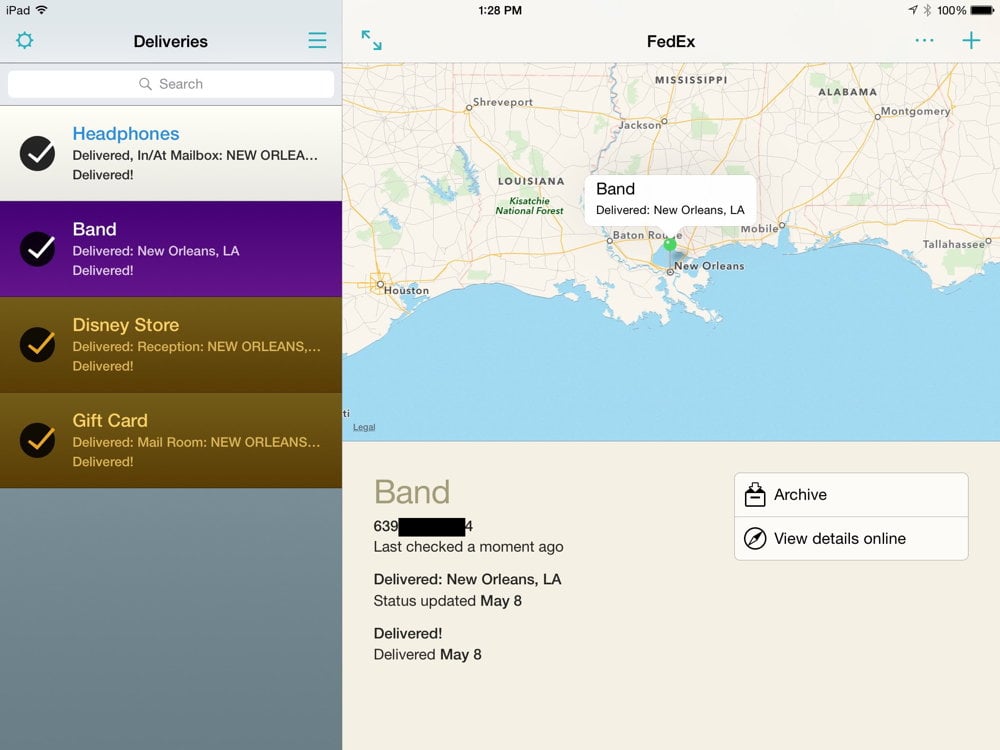Tap the Gift Card delivered checkmark icon
This screenshot has height=750, width=1000.
38,441
